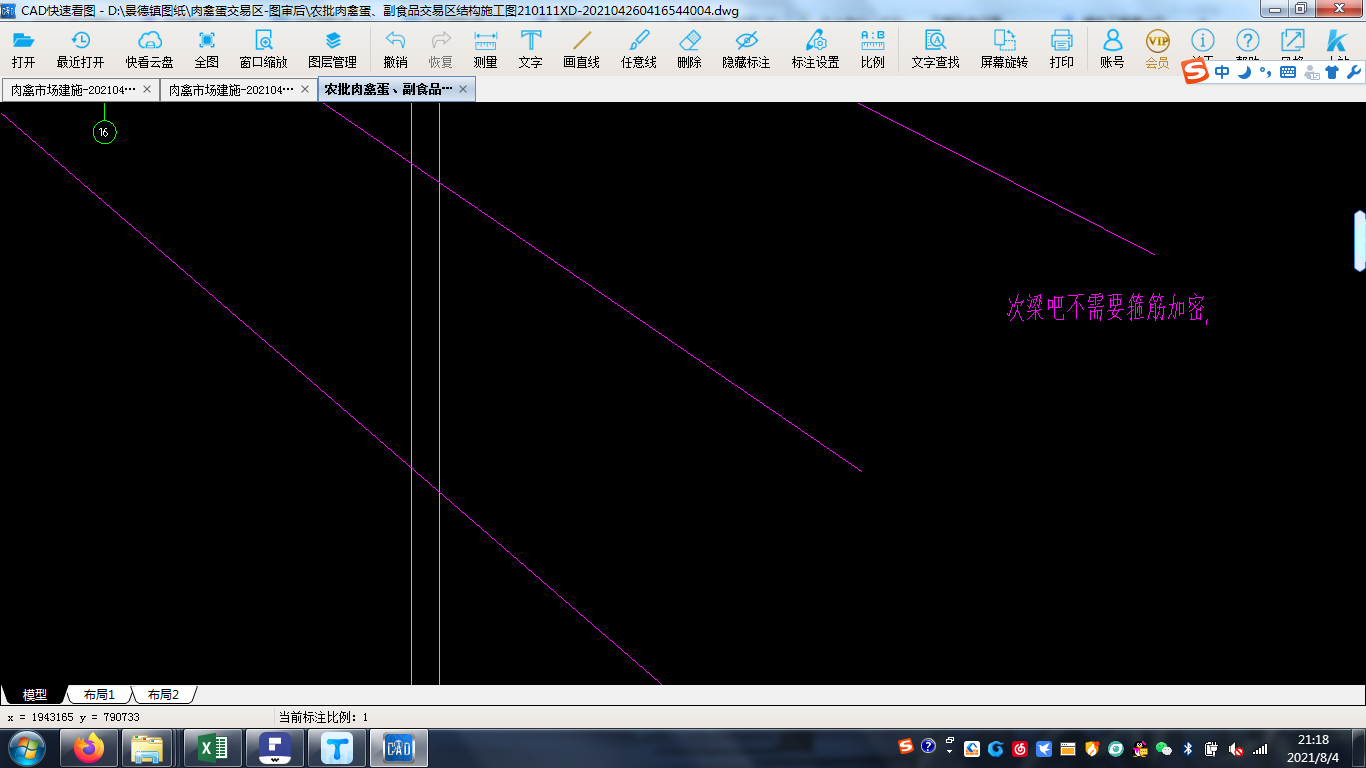The height and width of the screenshot is (768, 1366).
Task: Open 快看云盘 cloud drive
Action: [149, 49]
